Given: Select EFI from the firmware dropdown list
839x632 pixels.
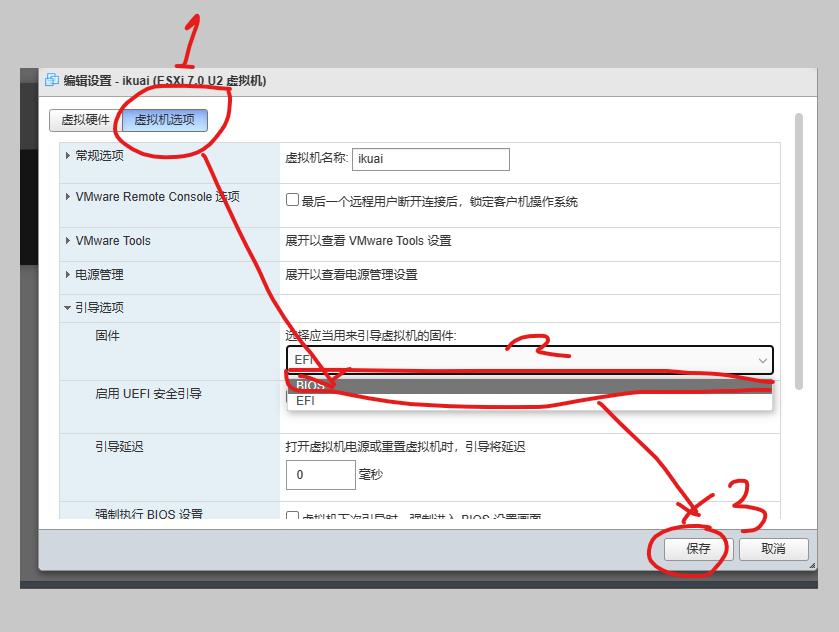Looking at the screenshot, I should 305,402.
